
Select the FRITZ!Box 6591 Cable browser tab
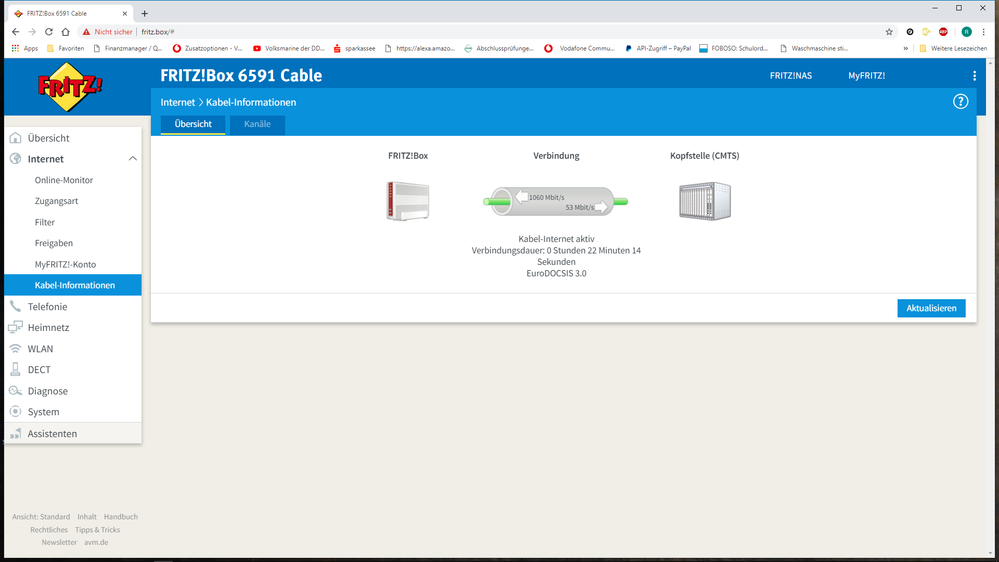coord(70,13)
